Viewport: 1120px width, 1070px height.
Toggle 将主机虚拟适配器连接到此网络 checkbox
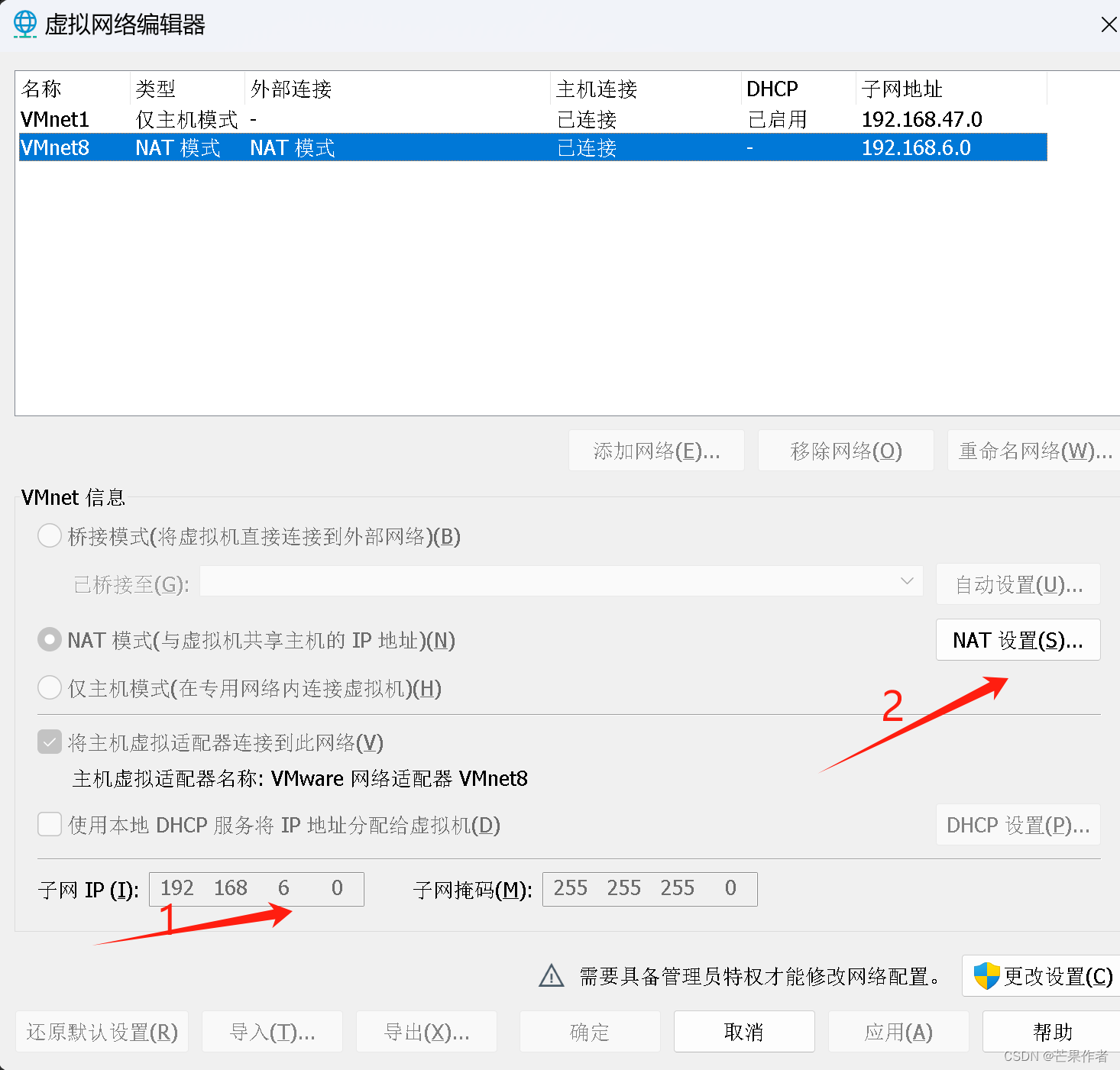tap(50, 742)
